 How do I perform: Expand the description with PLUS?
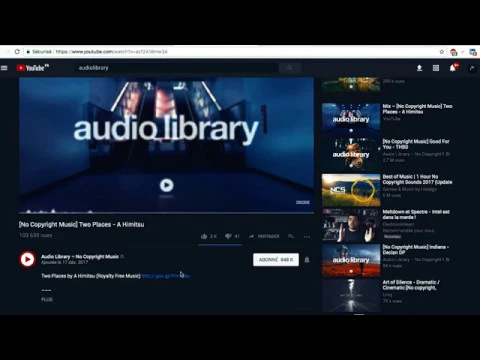(x=47, y=299)
